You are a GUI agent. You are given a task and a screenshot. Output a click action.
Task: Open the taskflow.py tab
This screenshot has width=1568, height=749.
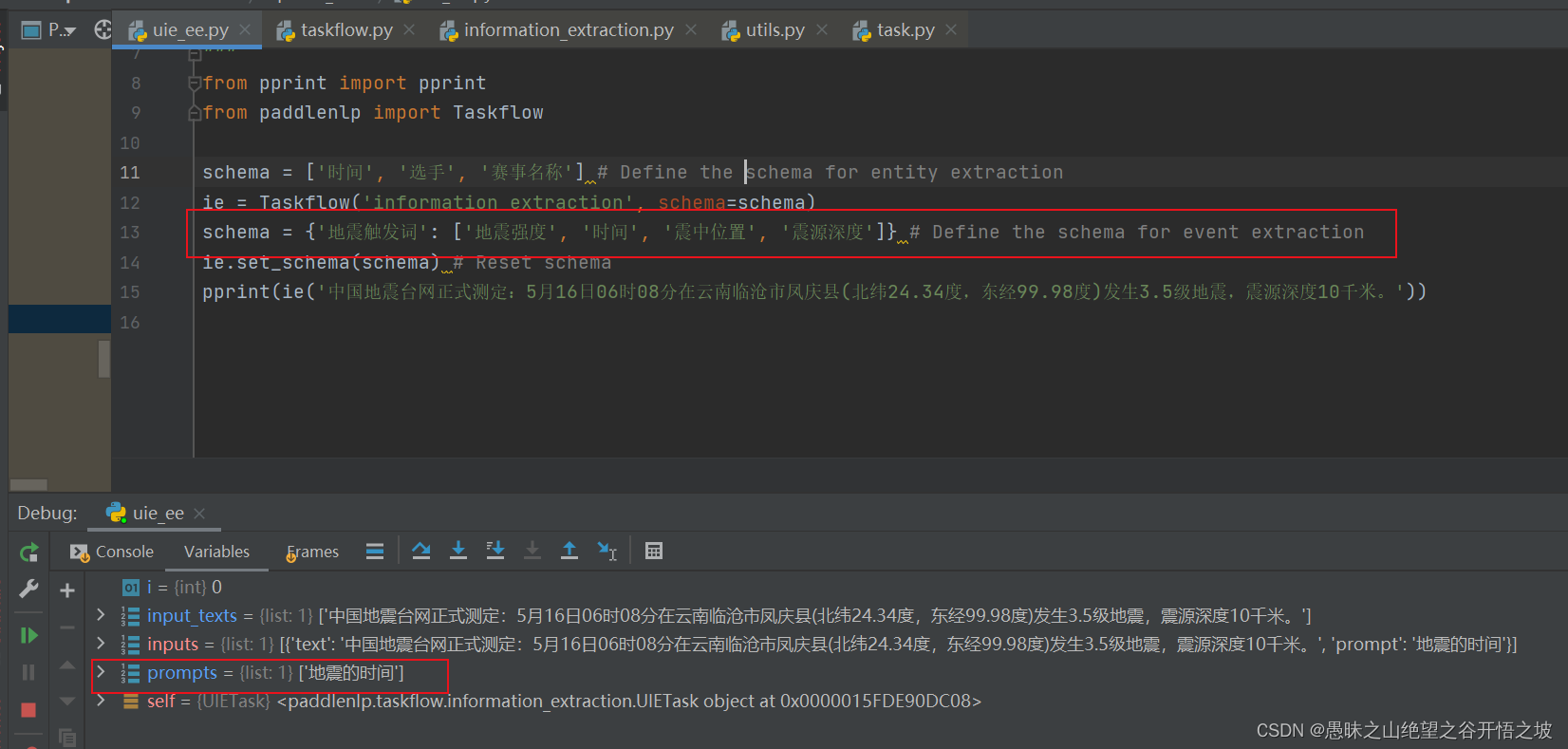[x=346, y=30]
